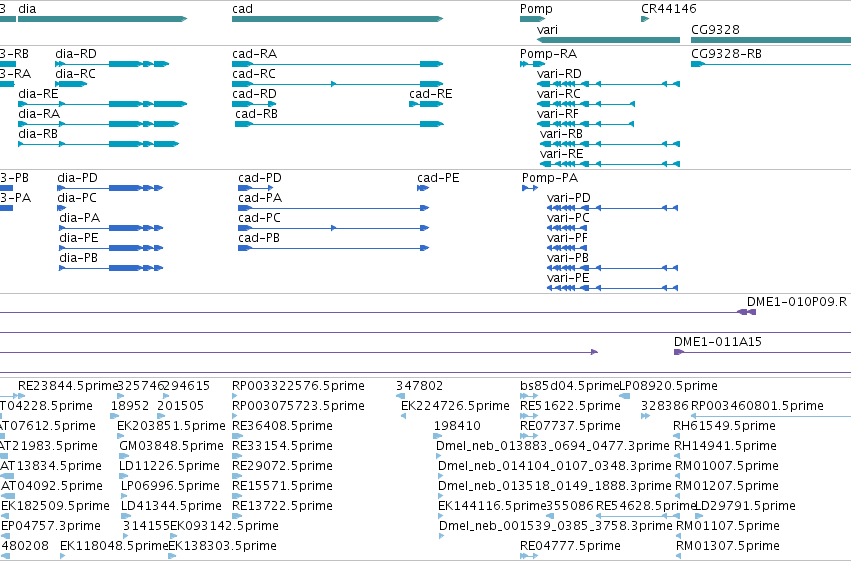Select transcript CG9328-RB
Image resolution: width=851 pixels, height=561 pixels.
(771, 64)
